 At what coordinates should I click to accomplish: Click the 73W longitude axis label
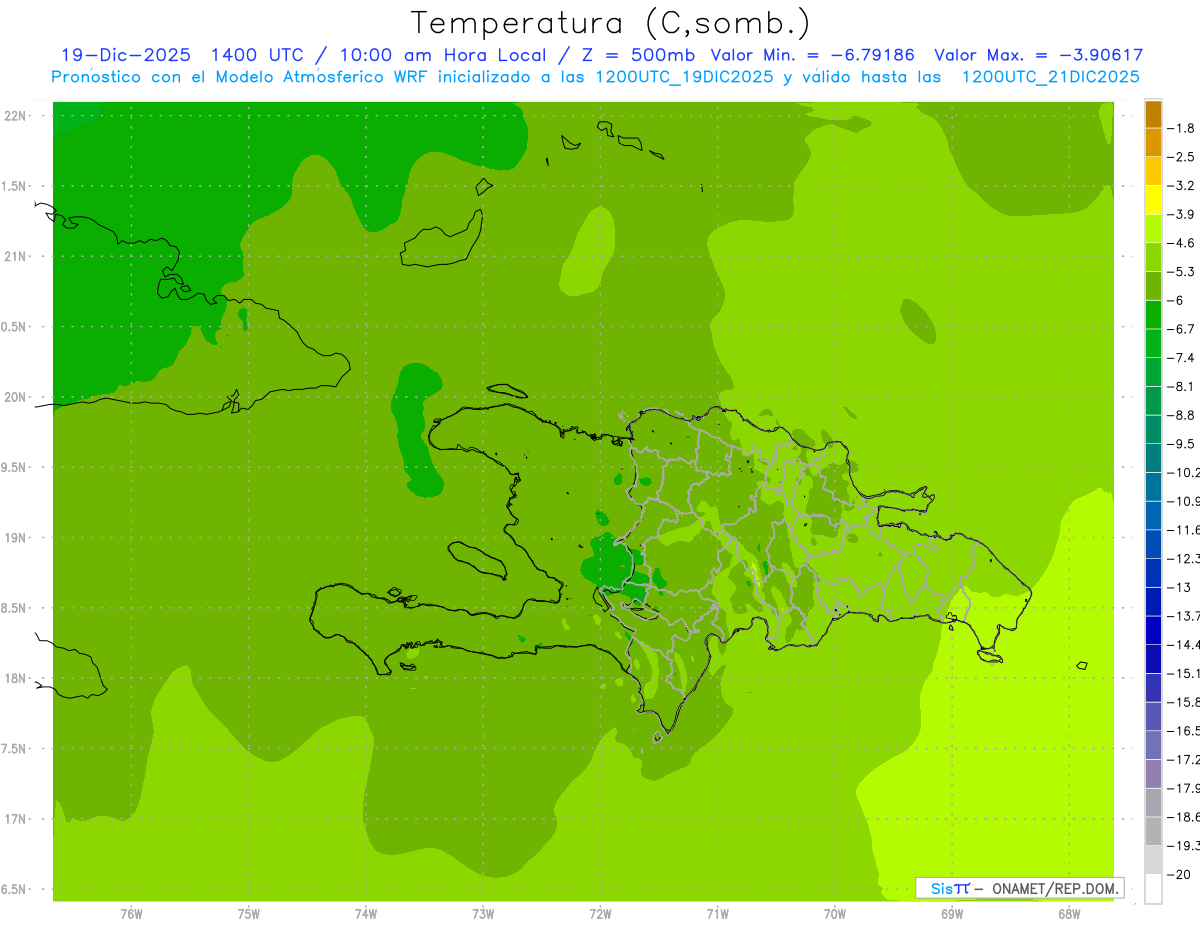pyautogui.click(x=483, y=914)
